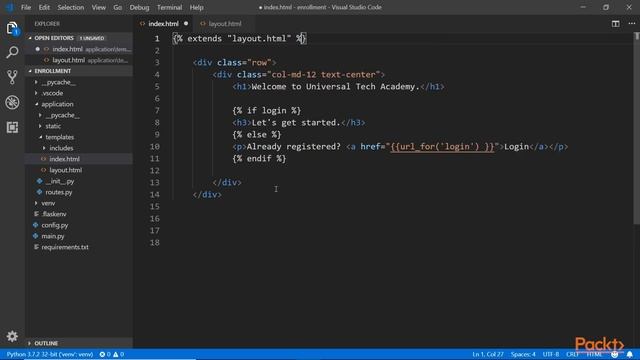Open the View menu
640x360 pixels.
pos(98,7)
